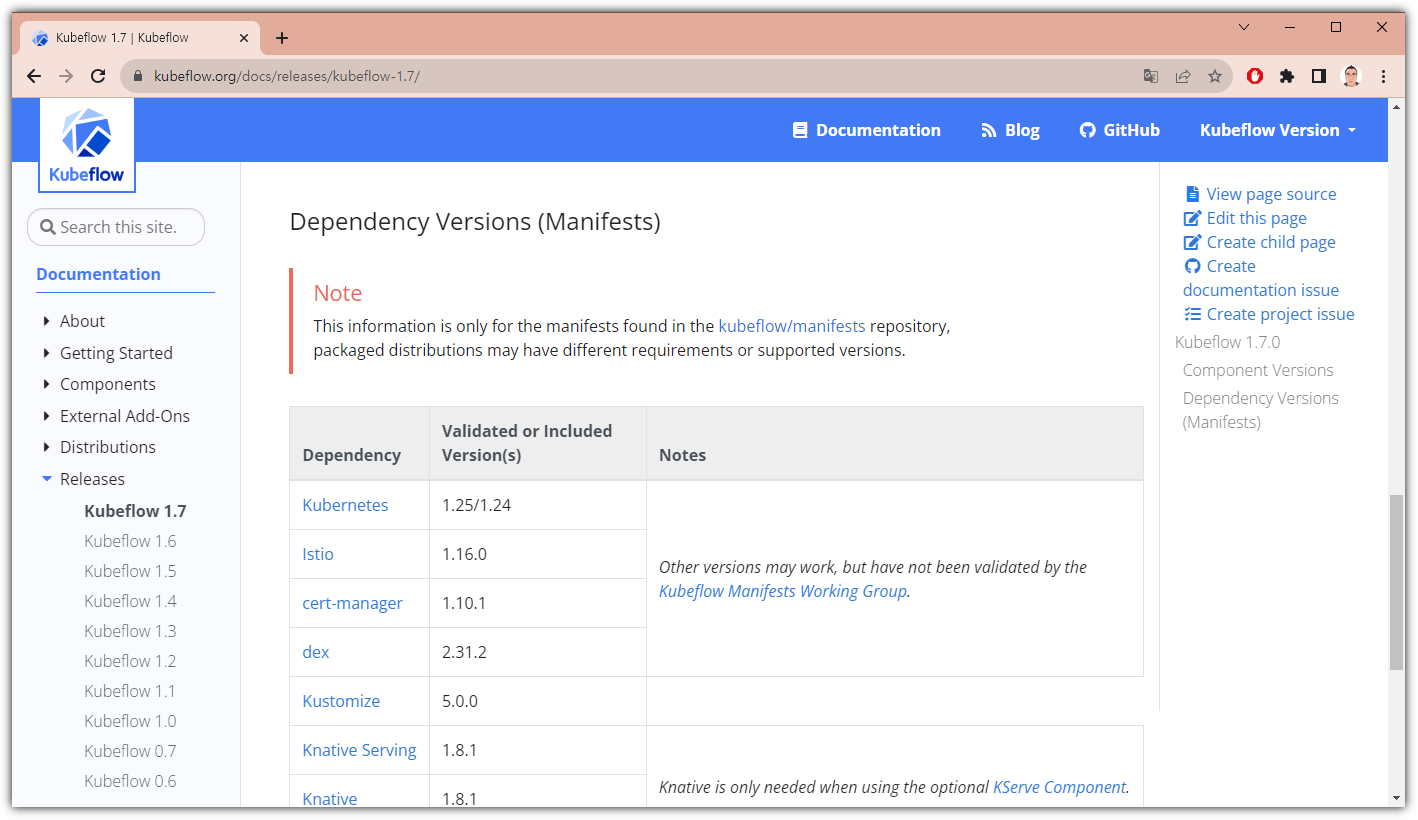The width and height of the screenshot is (1418, 820).
Task: Select Kubeflow 1.3 in sidebar
Action: point(130,631)
